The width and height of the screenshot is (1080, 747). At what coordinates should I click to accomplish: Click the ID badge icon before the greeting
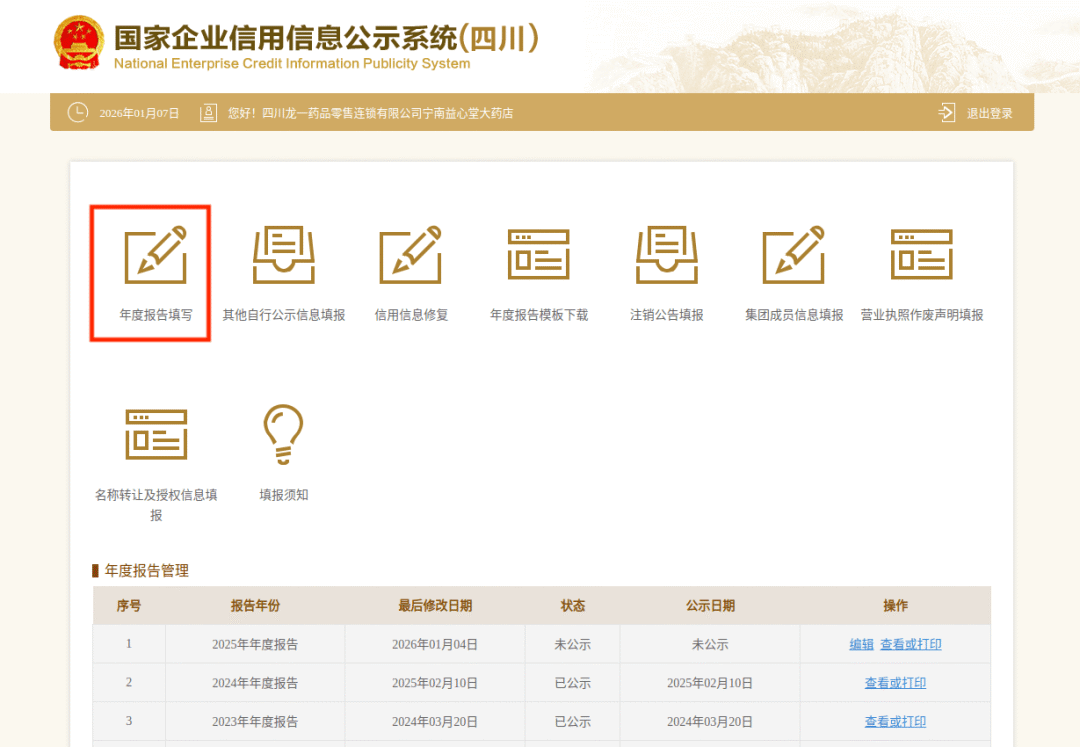(x=208, y=113)
